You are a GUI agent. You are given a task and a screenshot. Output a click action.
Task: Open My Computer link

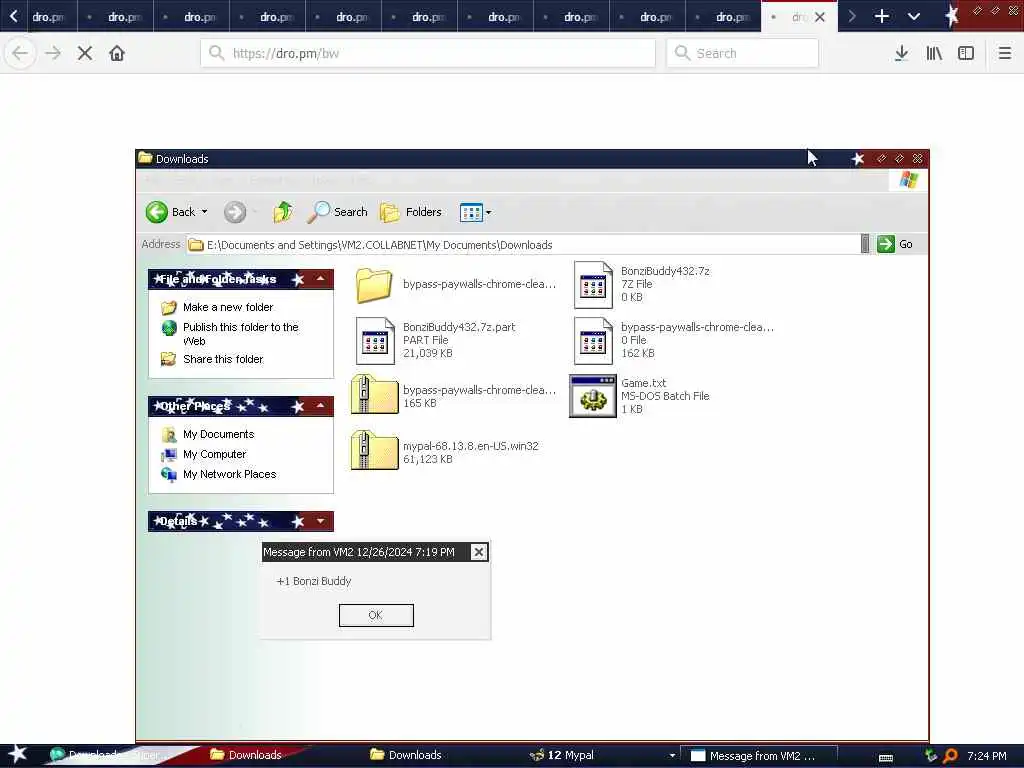[x=214, y=454]
